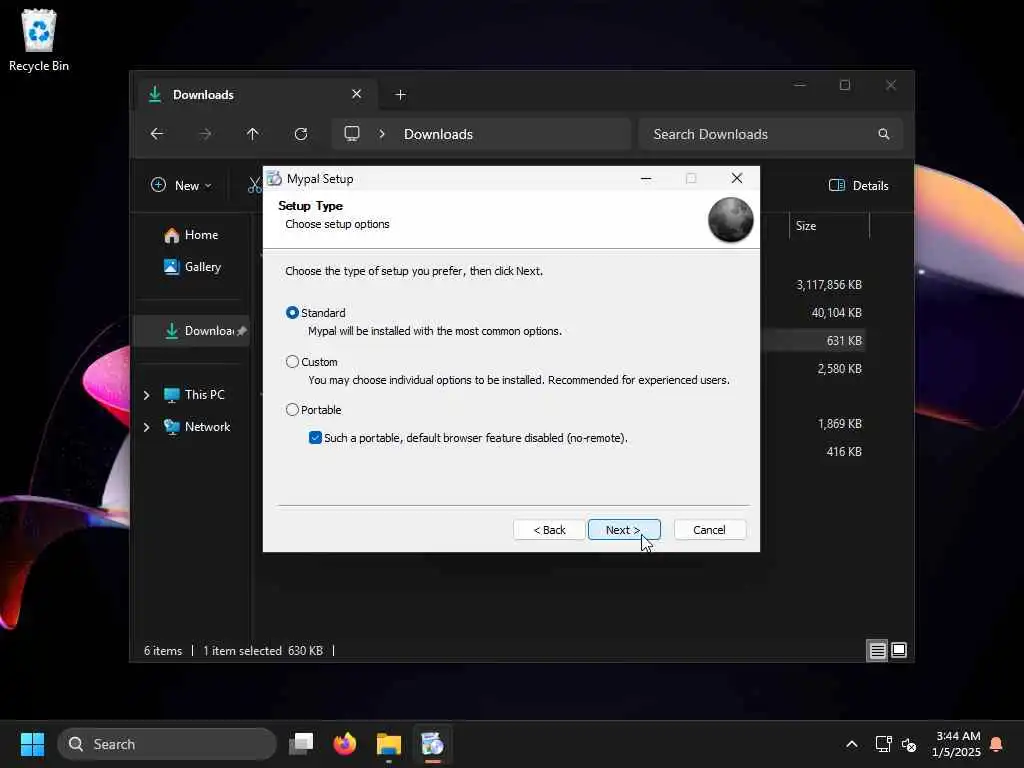Add a new tab in File Explorer
Screen dimensions: 1024x768
pos(400,95)
